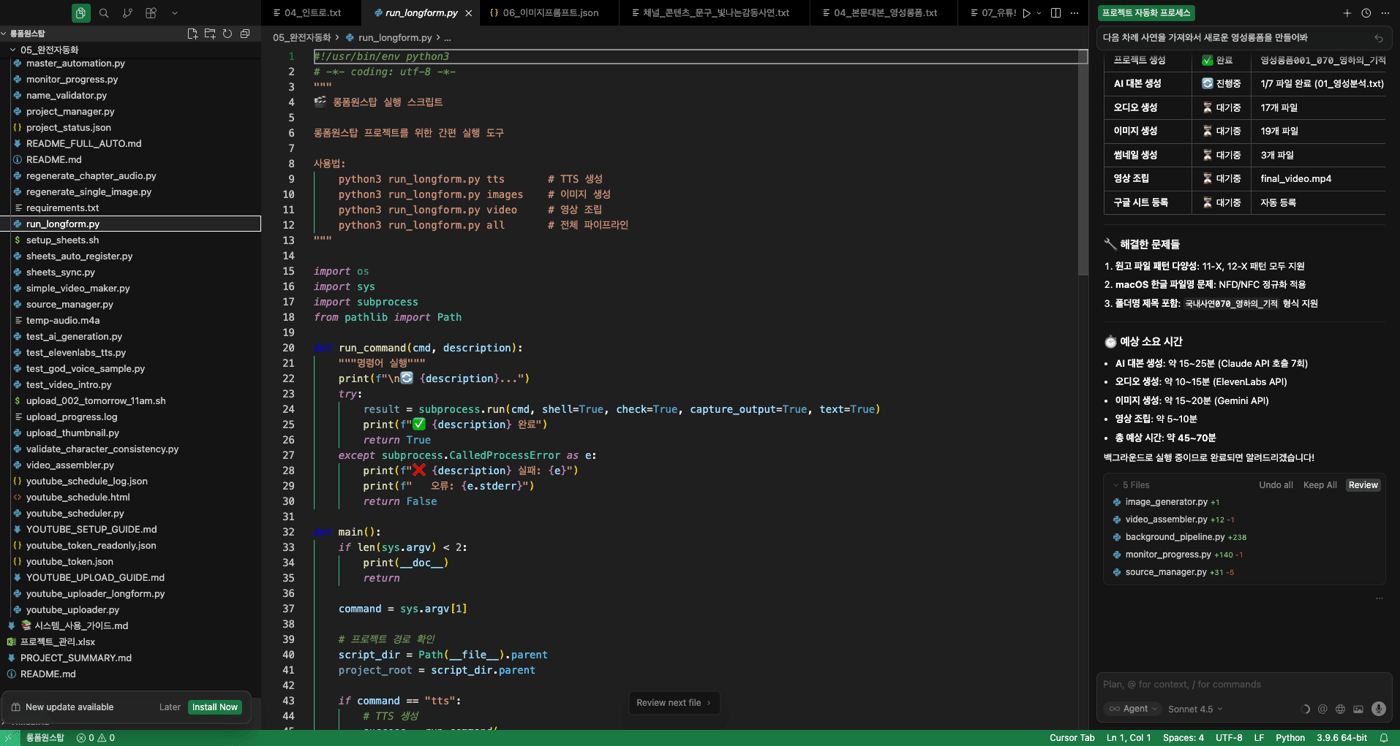
Task: Change the Python language mode in the status bar
Action: coord(1290,738)
